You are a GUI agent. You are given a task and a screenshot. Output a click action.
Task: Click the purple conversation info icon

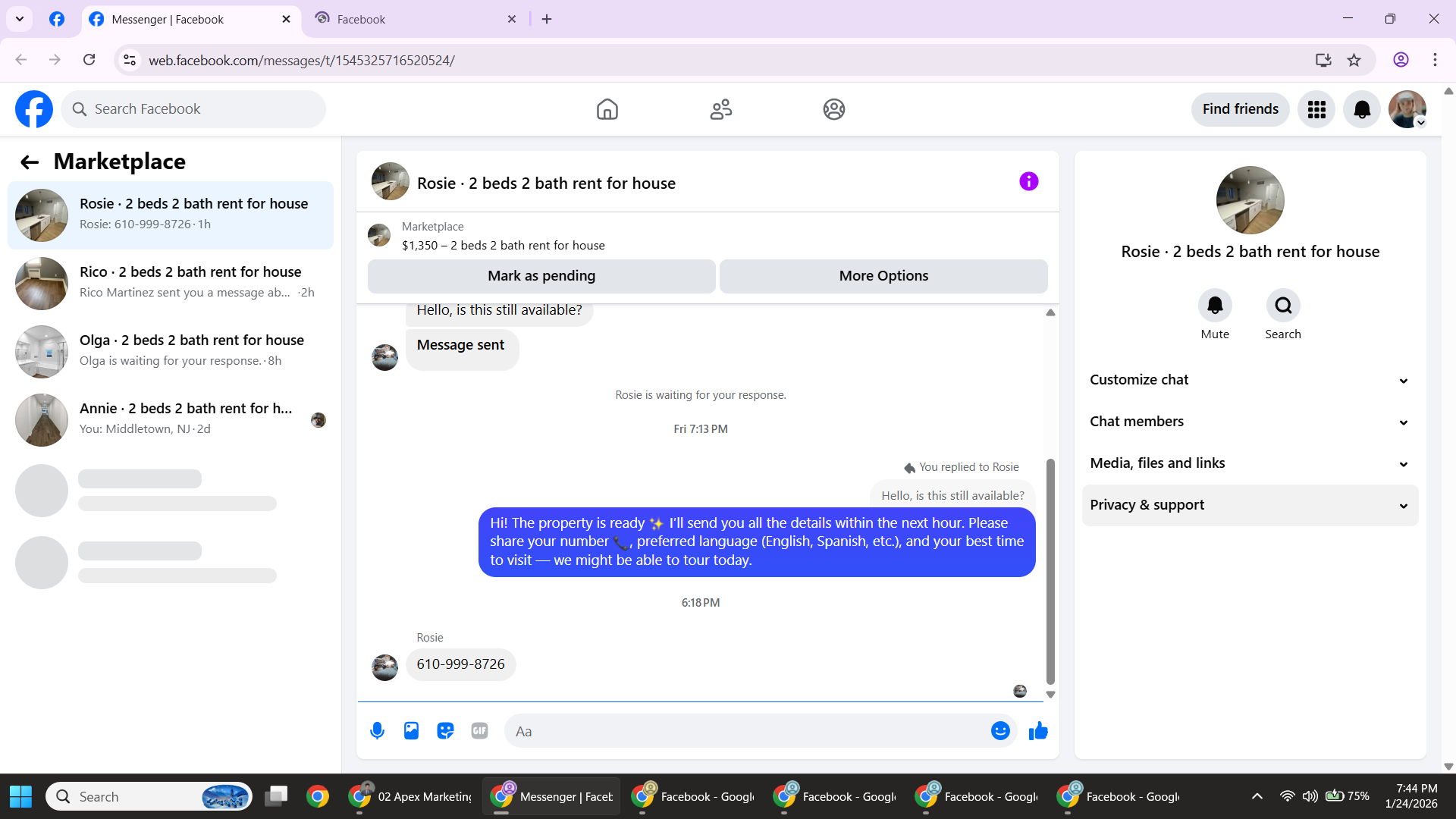[1028, 182]
